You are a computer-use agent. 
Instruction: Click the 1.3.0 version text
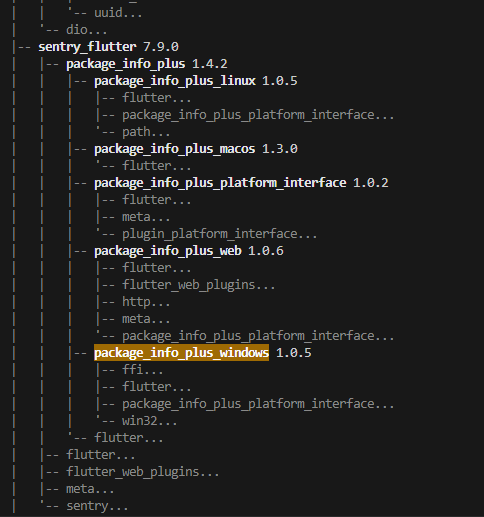[x=280, y=149]
